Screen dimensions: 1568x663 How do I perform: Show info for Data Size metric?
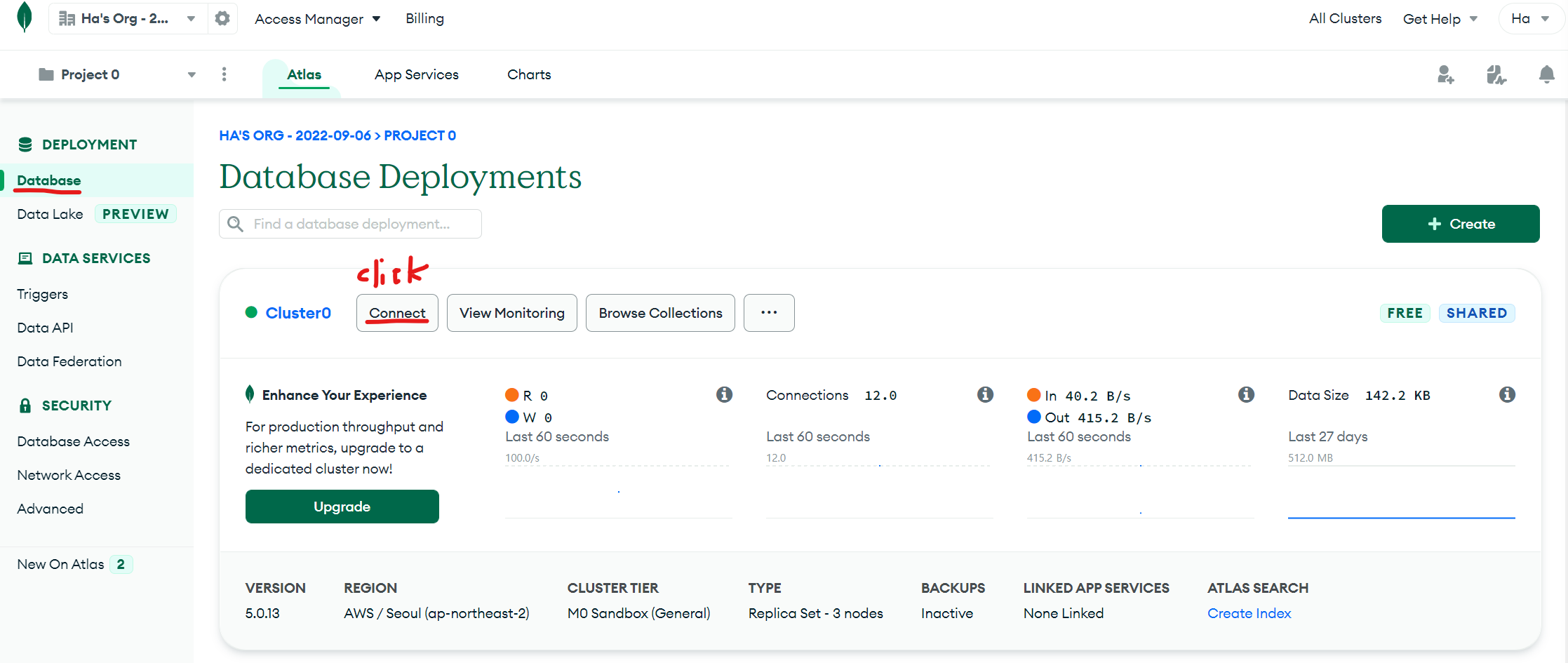(1507, 395)
